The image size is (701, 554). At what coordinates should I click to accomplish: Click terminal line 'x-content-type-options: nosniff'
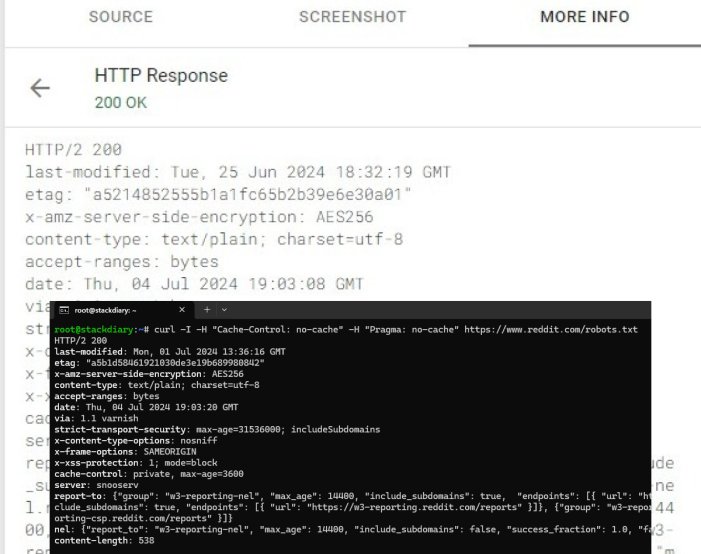click(136, 440)
